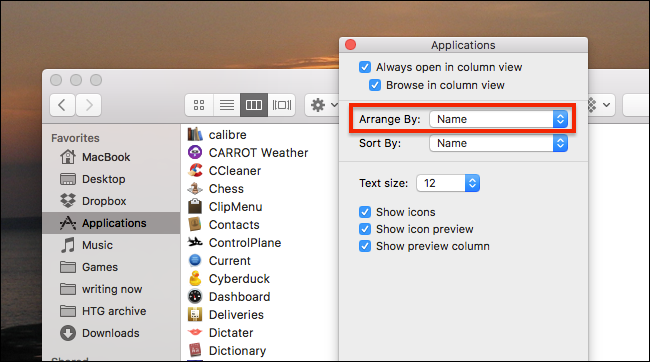Toggle Show preview column checkbox
Viewport: 650px width, 362px height.
[x=365, y=246]
